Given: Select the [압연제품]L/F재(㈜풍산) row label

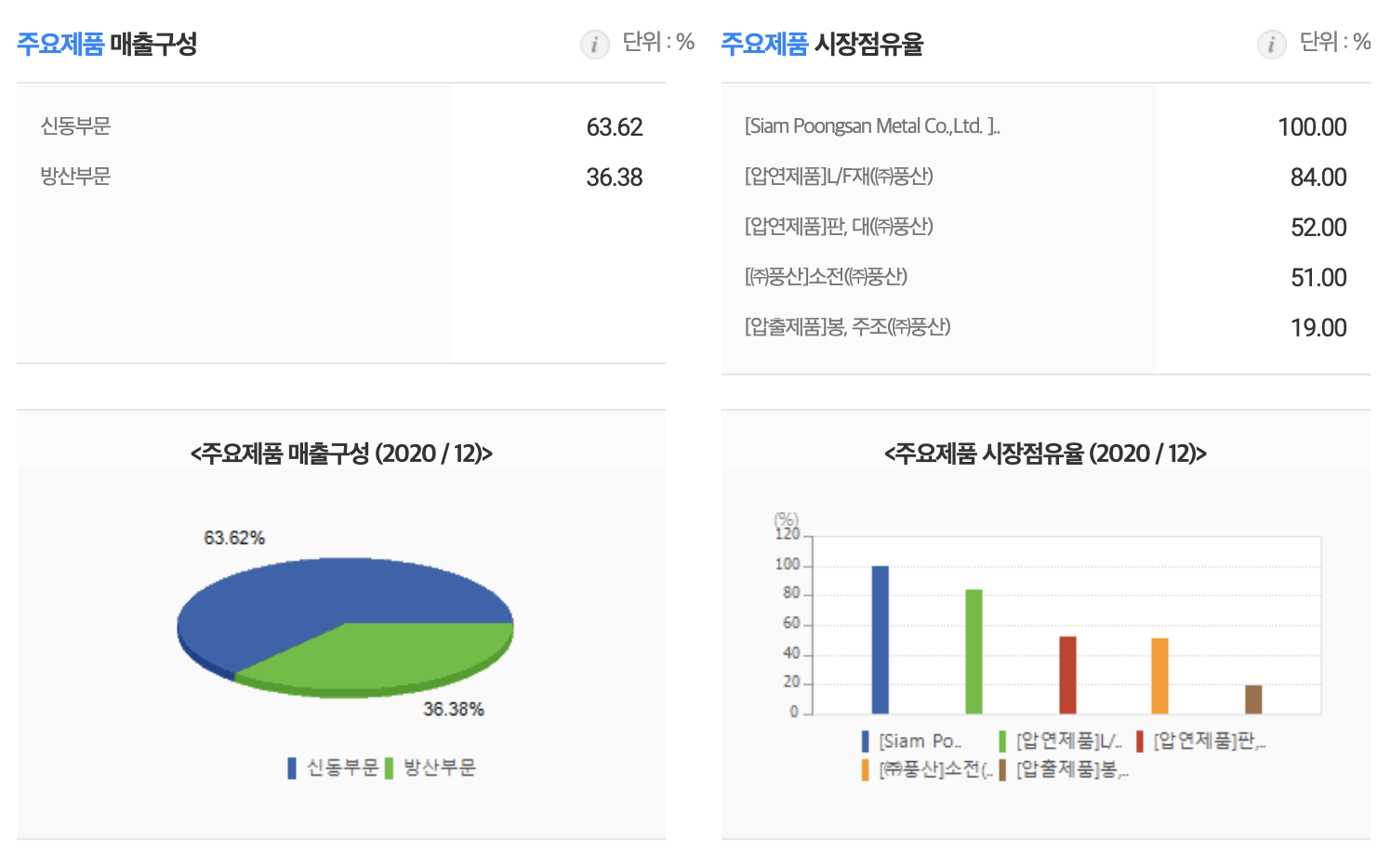Looking at the screenshot, I should coord(839,177).
